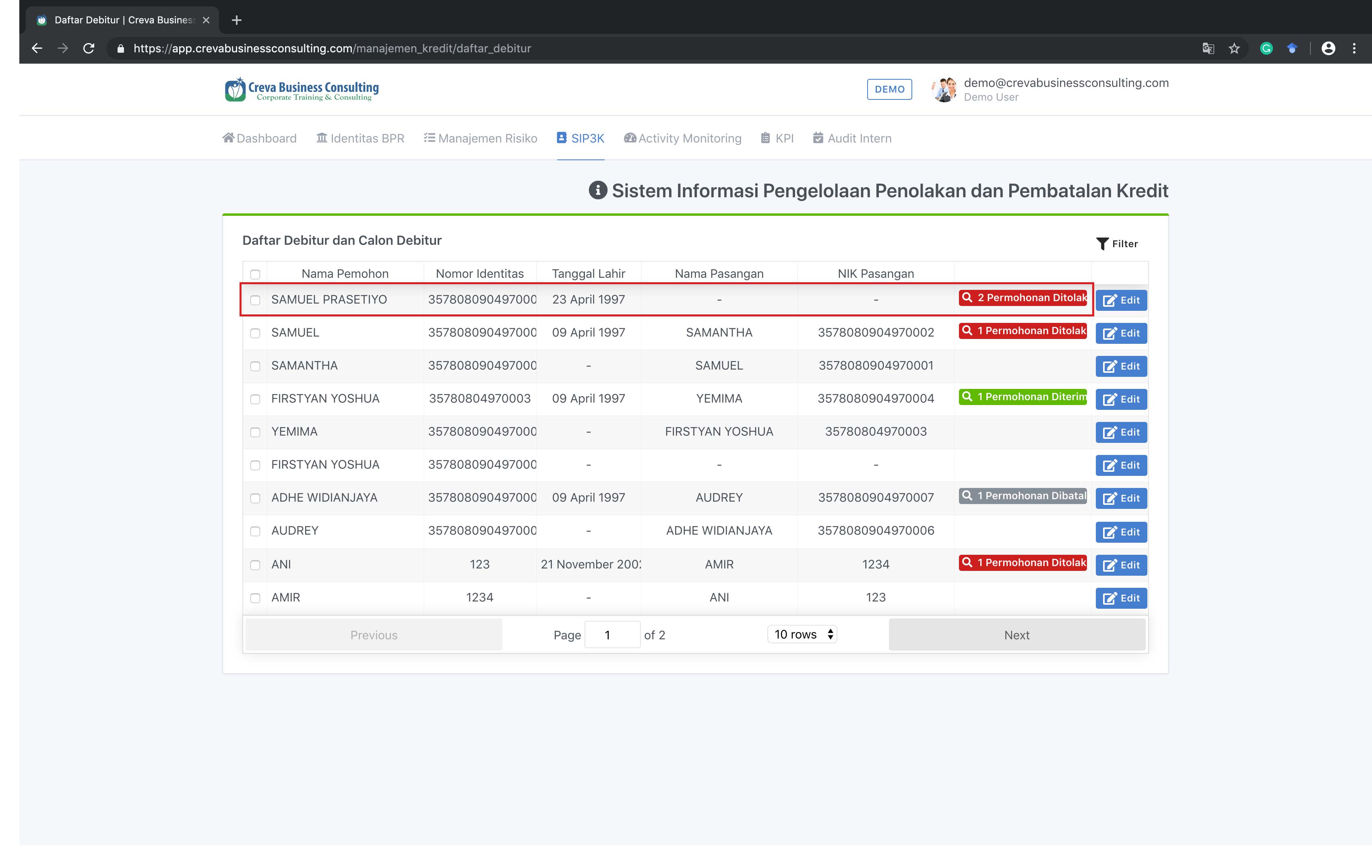Image resolution: width=1372 pixels, height=868 pixels.
Task: Check the ANI row checkbox
Action: 255,565
